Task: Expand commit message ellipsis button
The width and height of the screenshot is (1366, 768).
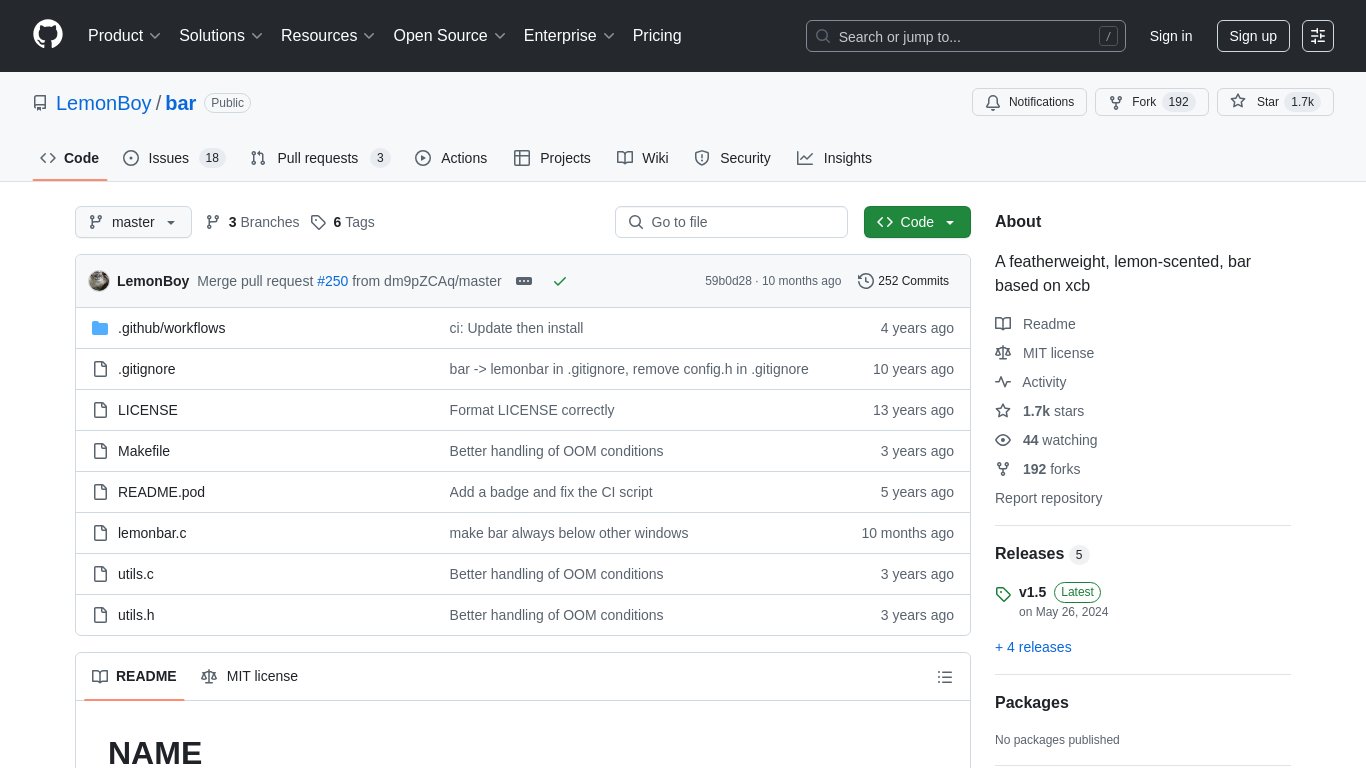Action: (x=524, y=281)
